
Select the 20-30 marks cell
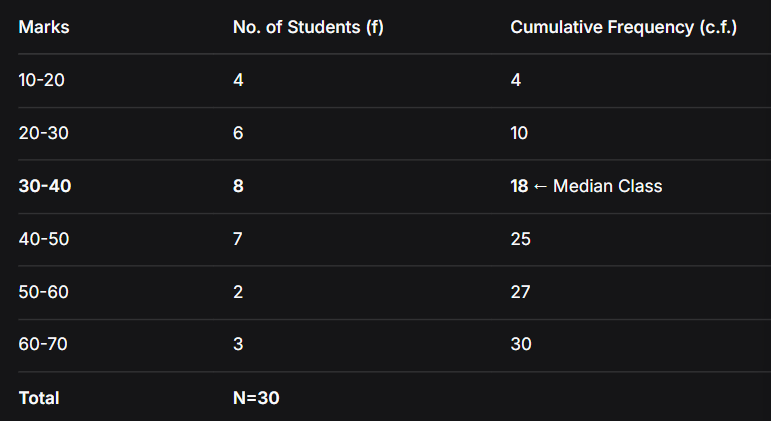[x=42, y=133]
